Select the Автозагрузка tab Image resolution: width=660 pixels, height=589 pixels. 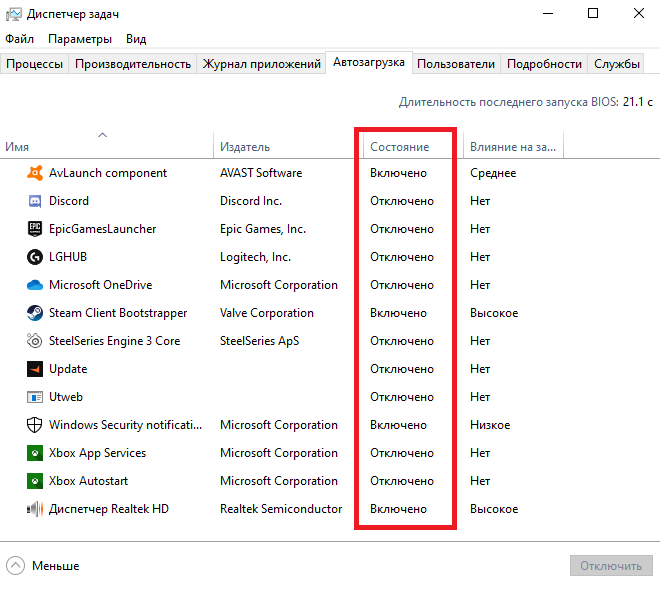369,62
